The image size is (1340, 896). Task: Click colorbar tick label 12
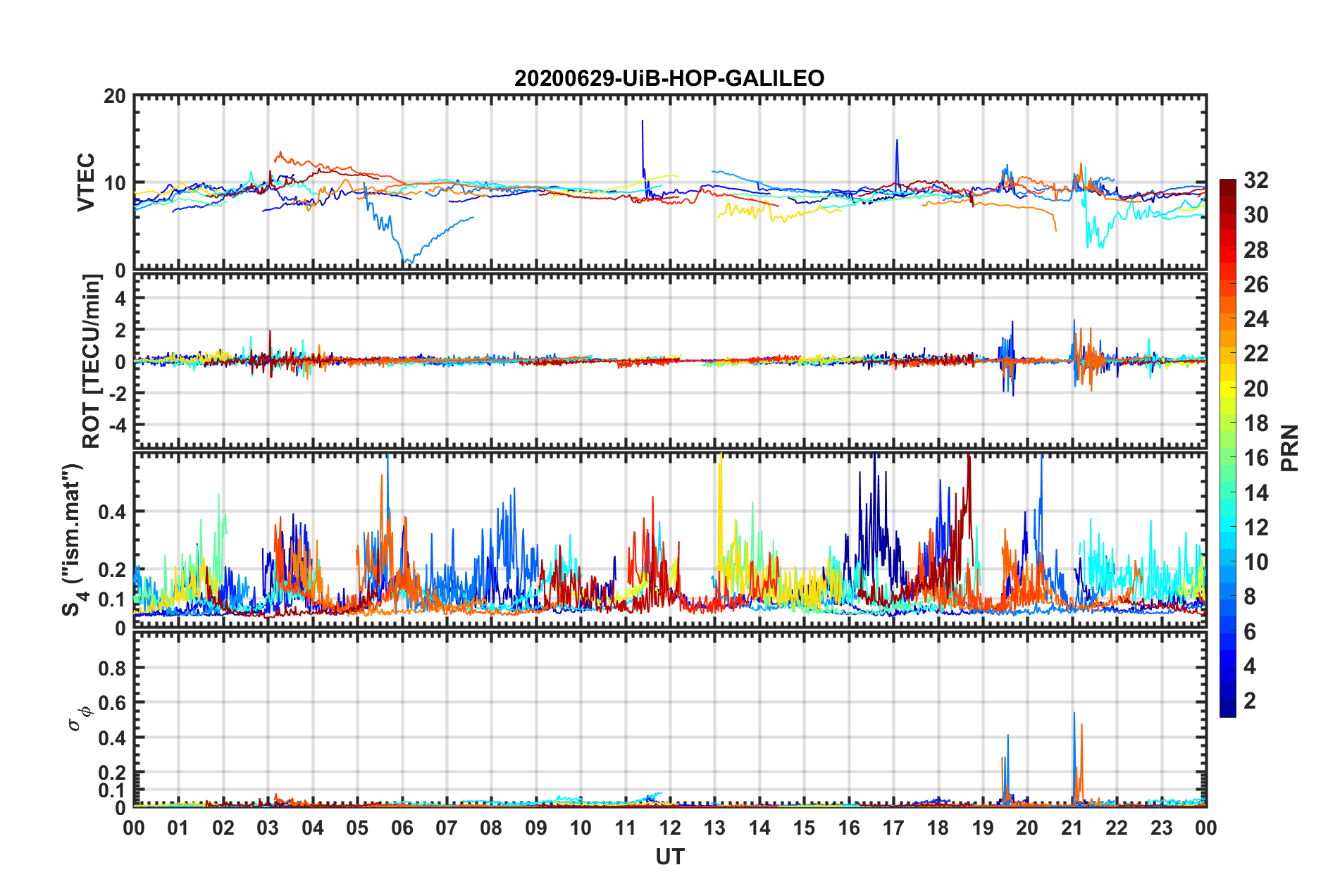point(1255,528)
